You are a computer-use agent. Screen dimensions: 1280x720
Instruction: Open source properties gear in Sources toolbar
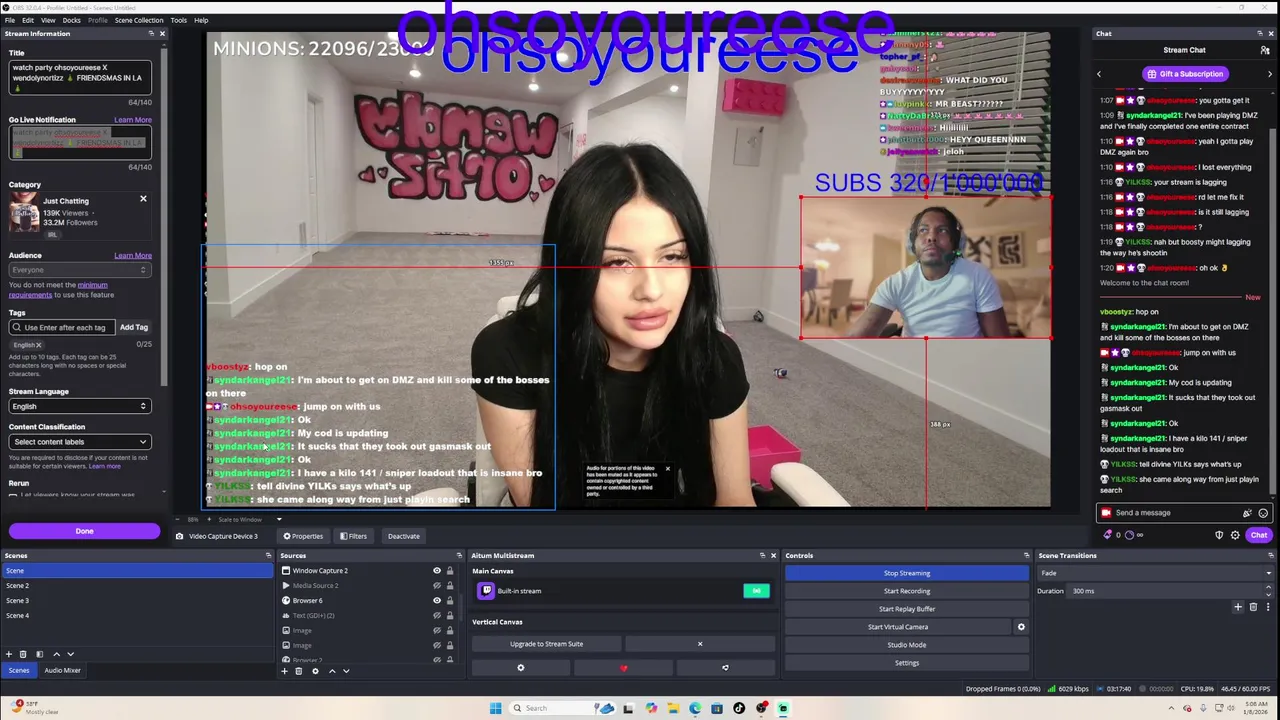click(x=315, y=671)
